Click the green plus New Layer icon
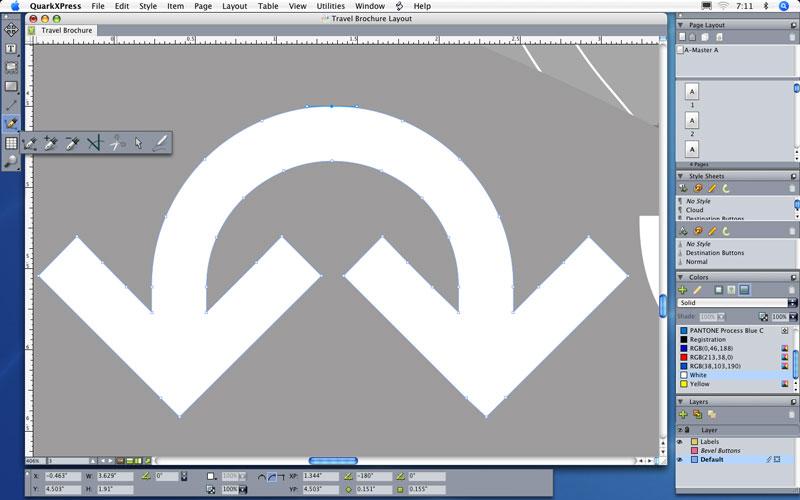Viewport: 800px width, 500px height. tap(683, 414)
